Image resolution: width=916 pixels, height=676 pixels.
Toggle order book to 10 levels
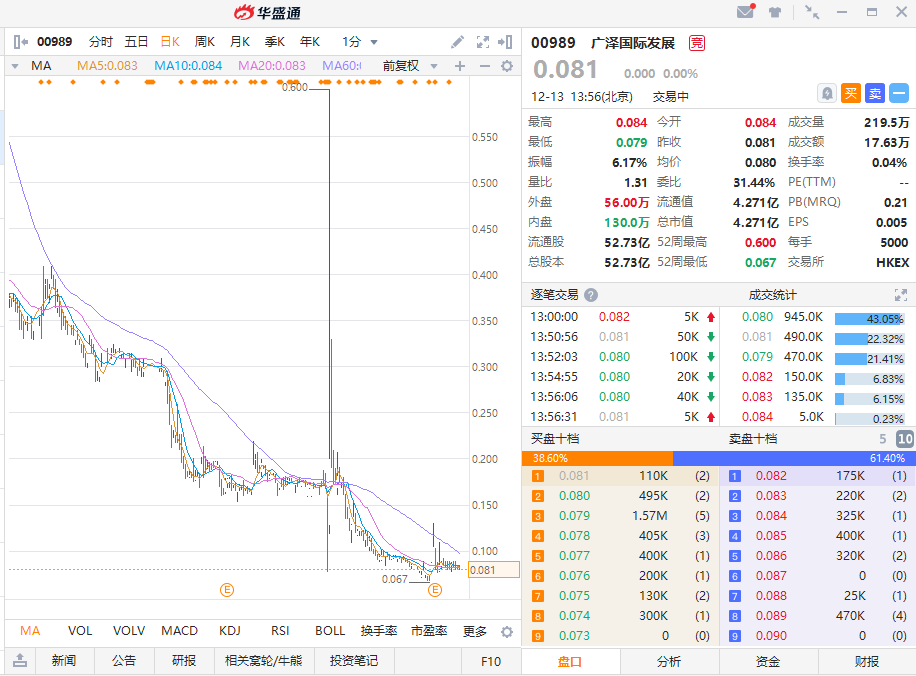pyautogui.click(x=904, y=439)
